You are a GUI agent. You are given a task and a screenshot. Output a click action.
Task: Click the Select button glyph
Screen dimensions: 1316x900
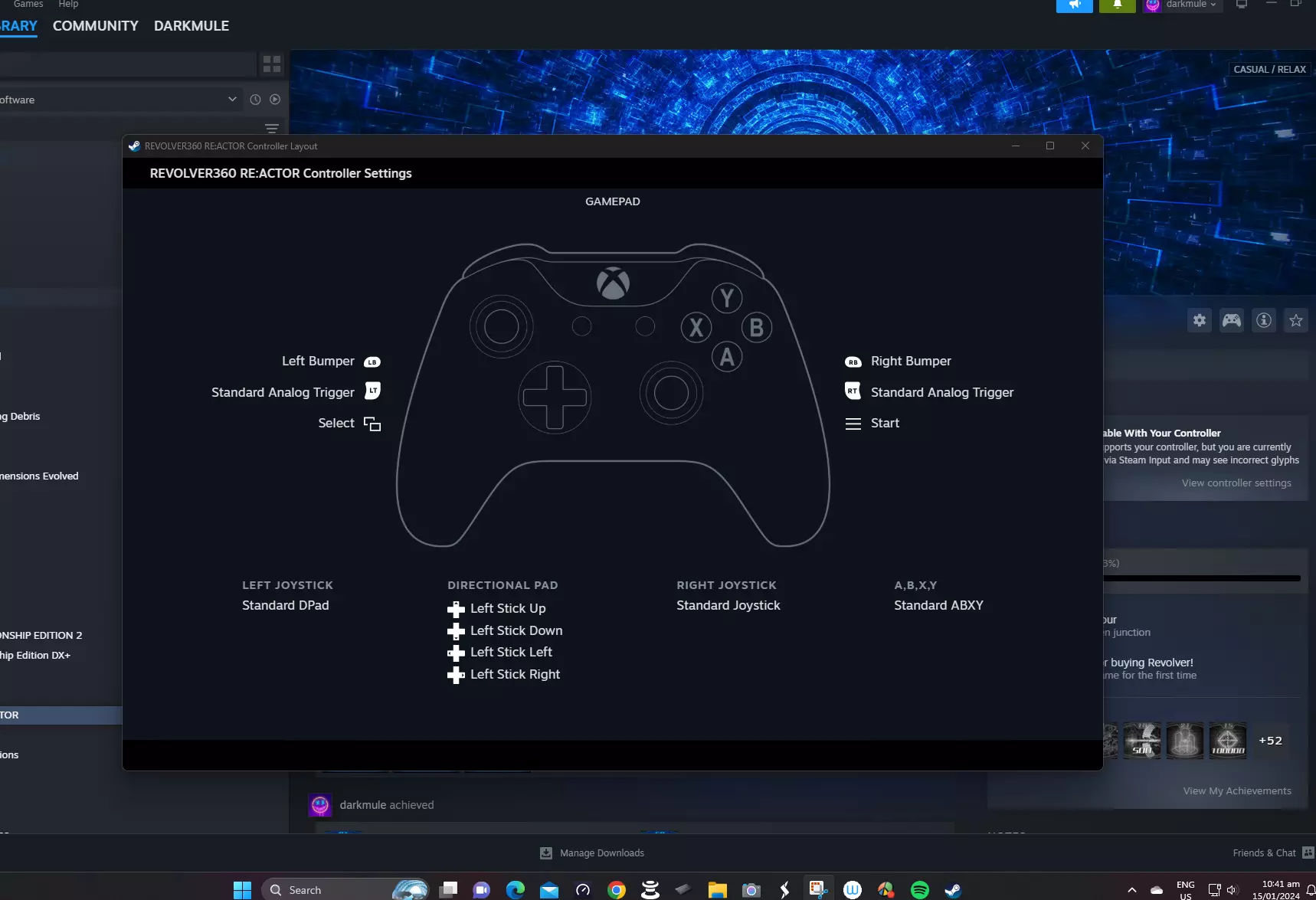tap(372, 424)
